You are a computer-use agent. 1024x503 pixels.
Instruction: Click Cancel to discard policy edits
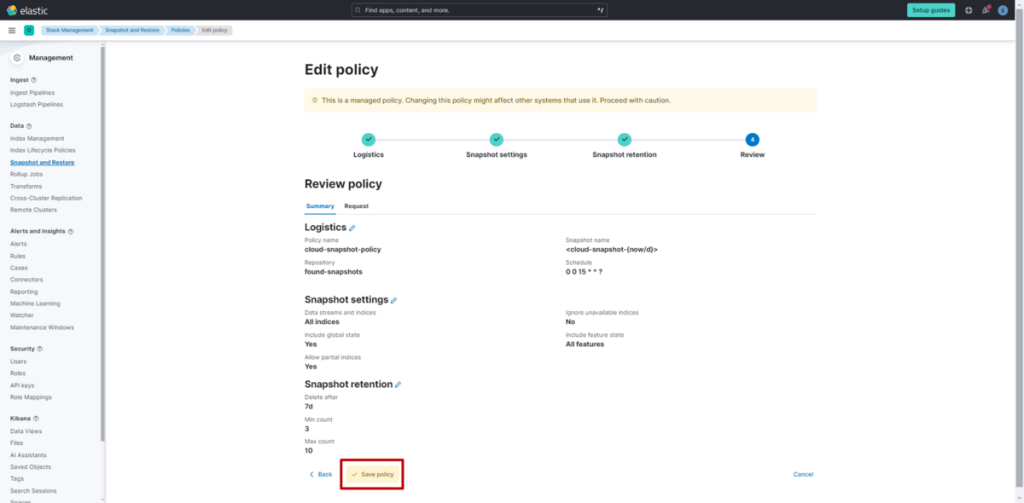(x=803, y=474)
